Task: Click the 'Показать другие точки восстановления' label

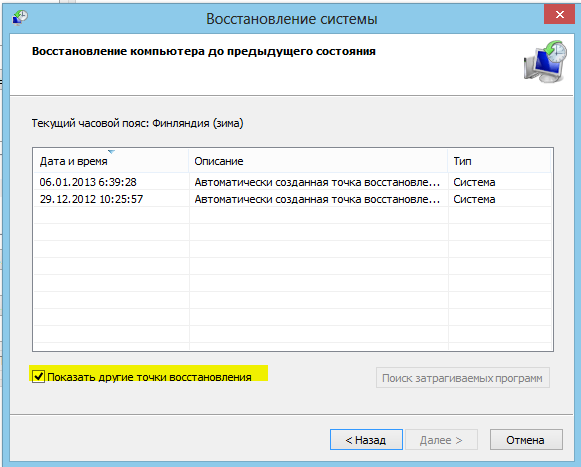Action: [x=149, y=377]
